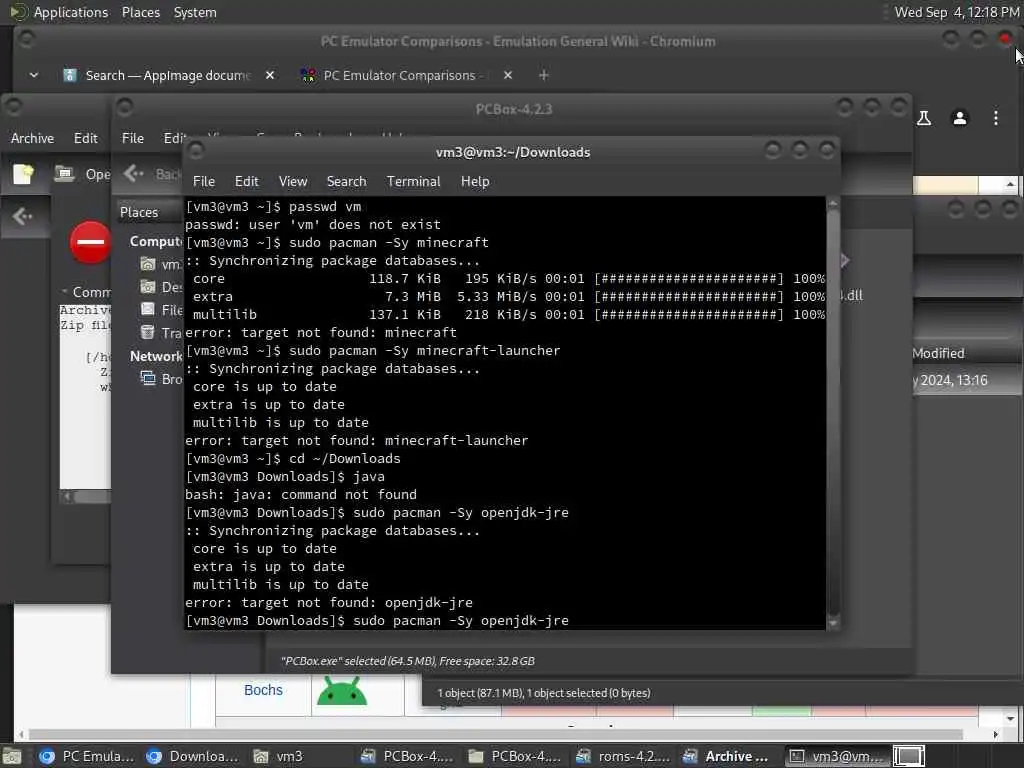Click show desktop icon in bottom panel
The image size is (1024, 768).
point(12,756)
